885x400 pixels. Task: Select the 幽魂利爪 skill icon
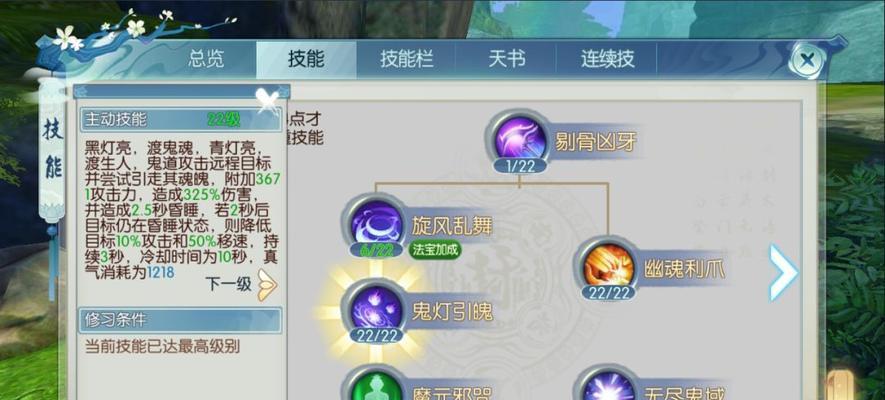click(607, 265)
